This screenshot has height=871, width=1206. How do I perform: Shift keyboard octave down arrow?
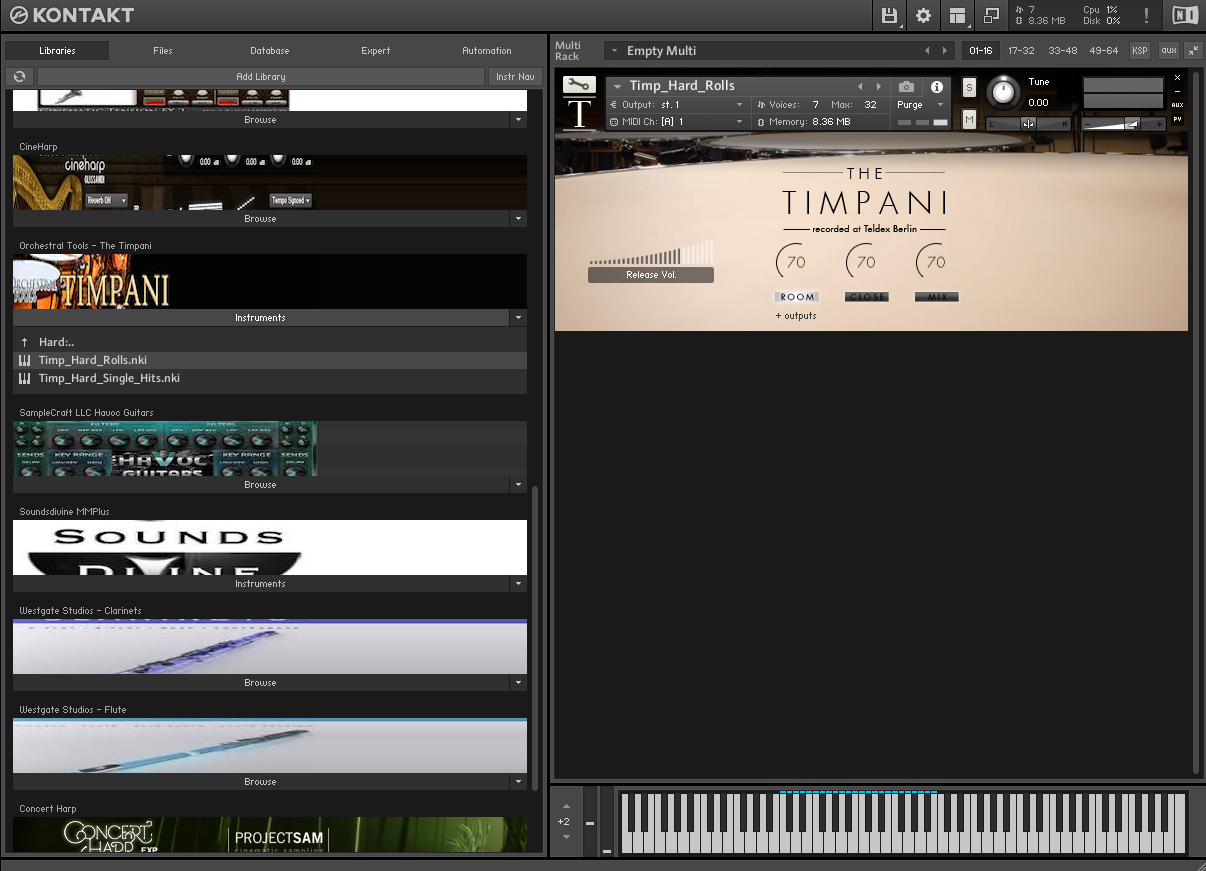[566, 836]
